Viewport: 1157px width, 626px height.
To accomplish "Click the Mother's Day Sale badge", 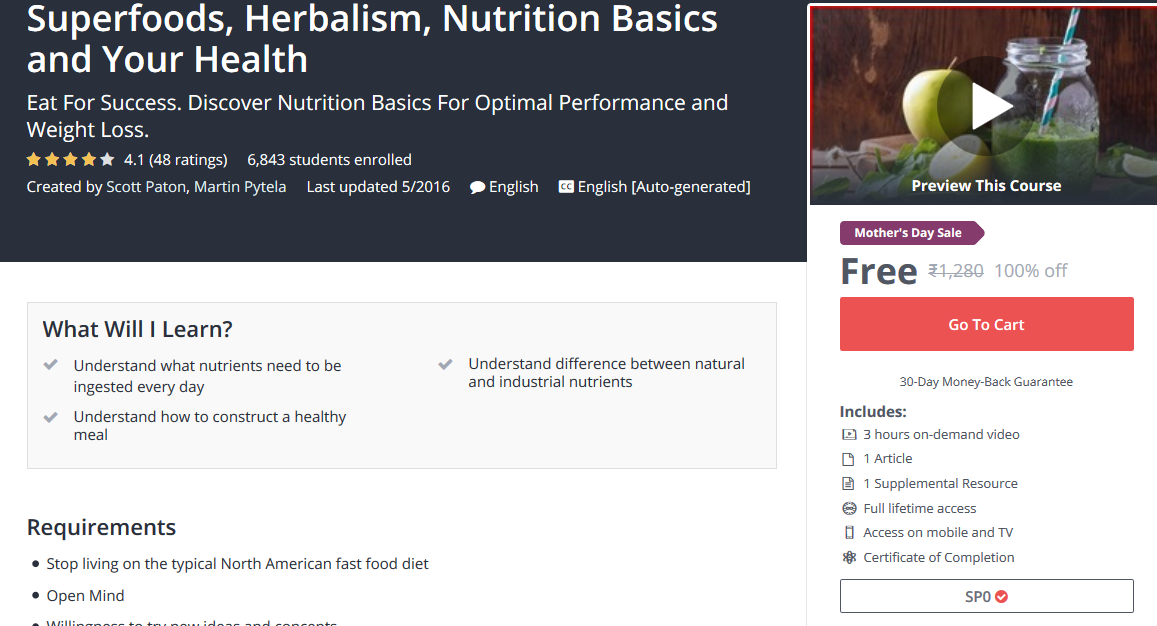I will (x=910, y=233).
